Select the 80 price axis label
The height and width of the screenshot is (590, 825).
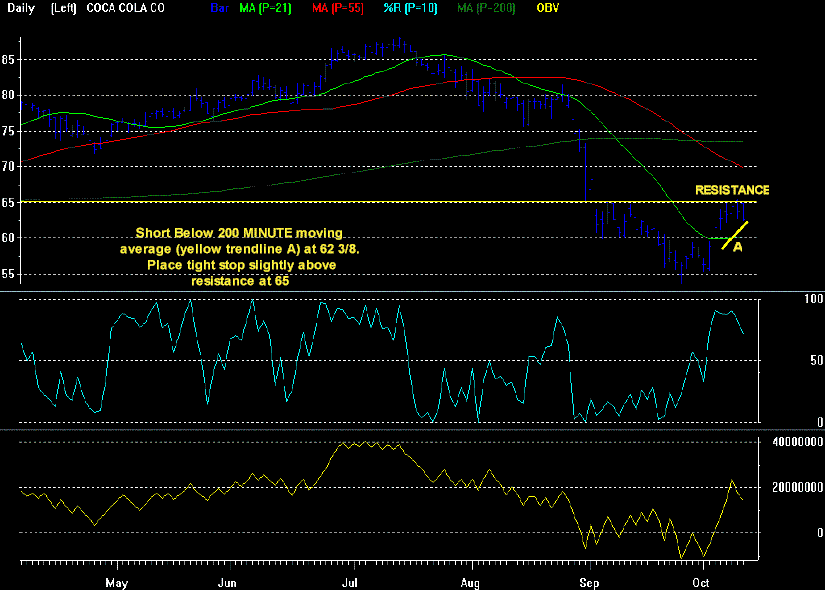point(8,96)
